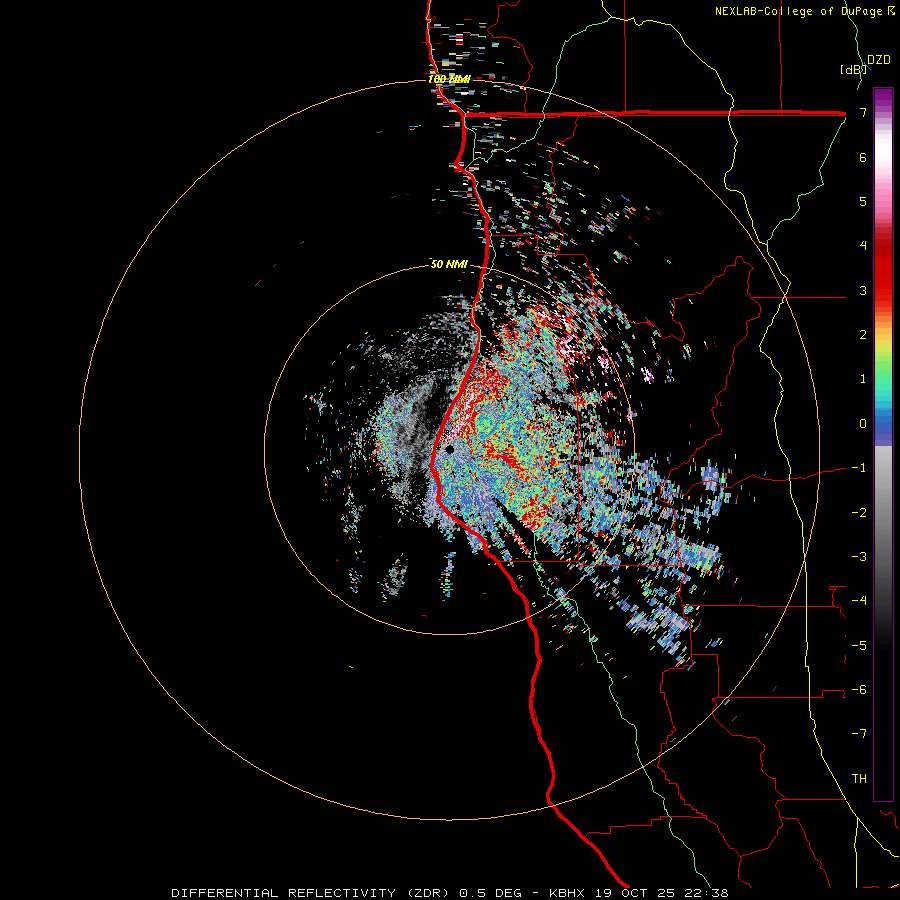
Task: Click the red segment of the color bar
Action: click(883, 270)
